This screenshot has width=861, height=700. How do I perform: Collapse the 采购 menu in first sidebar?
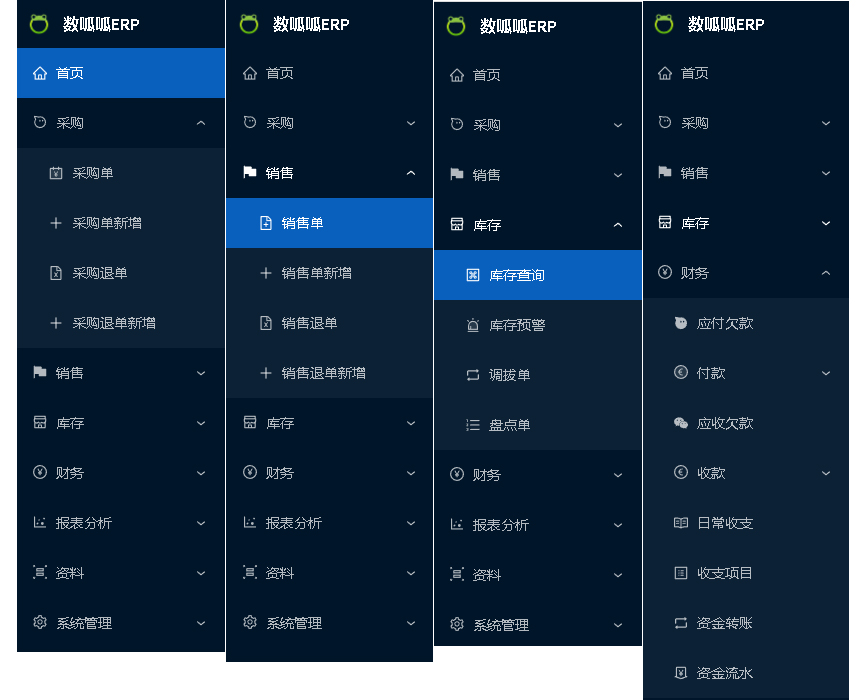tap(201, 123)
